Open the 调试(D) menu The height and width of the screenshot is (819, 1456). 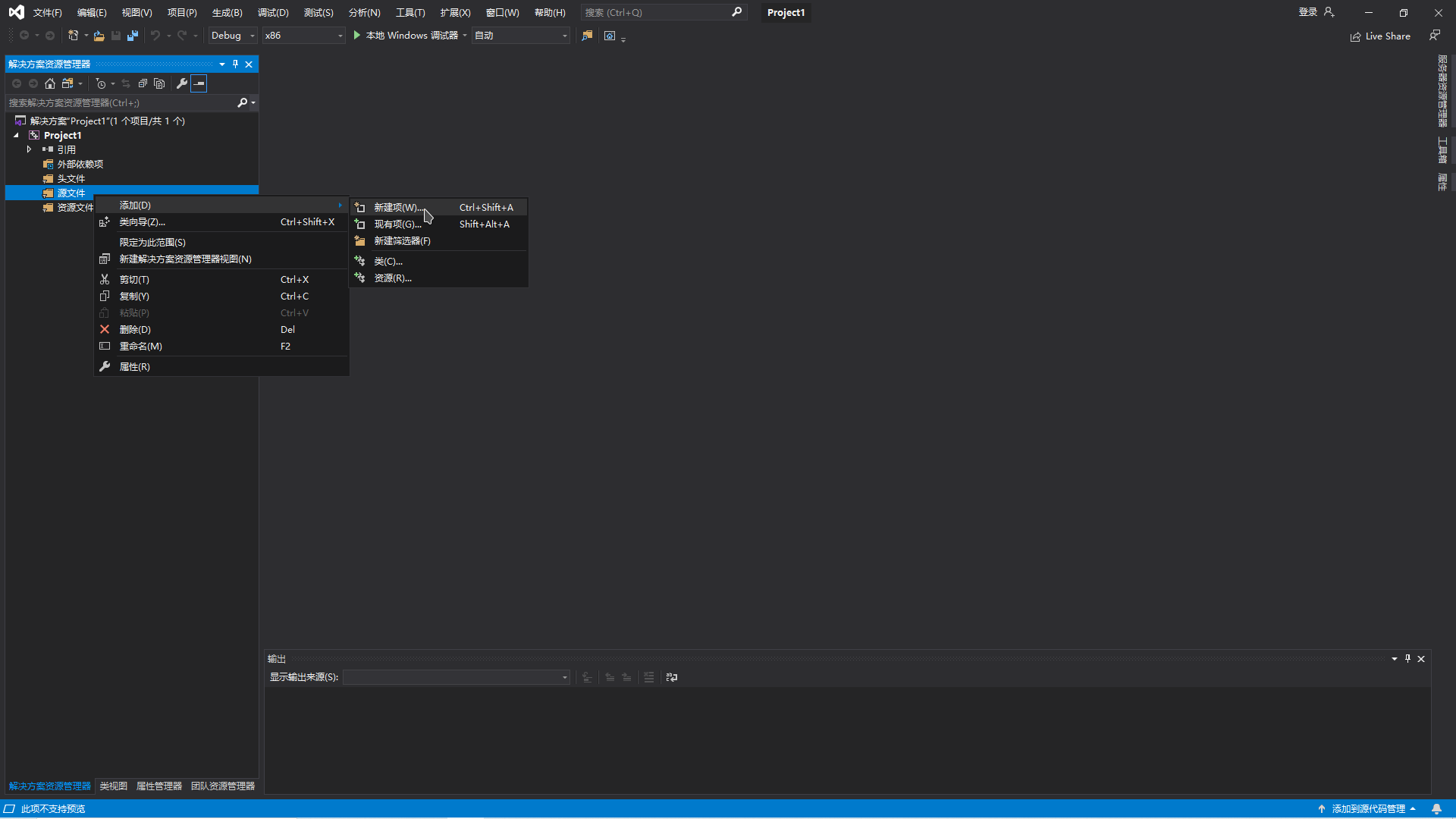pyautogui.click(x=273, y=12)
